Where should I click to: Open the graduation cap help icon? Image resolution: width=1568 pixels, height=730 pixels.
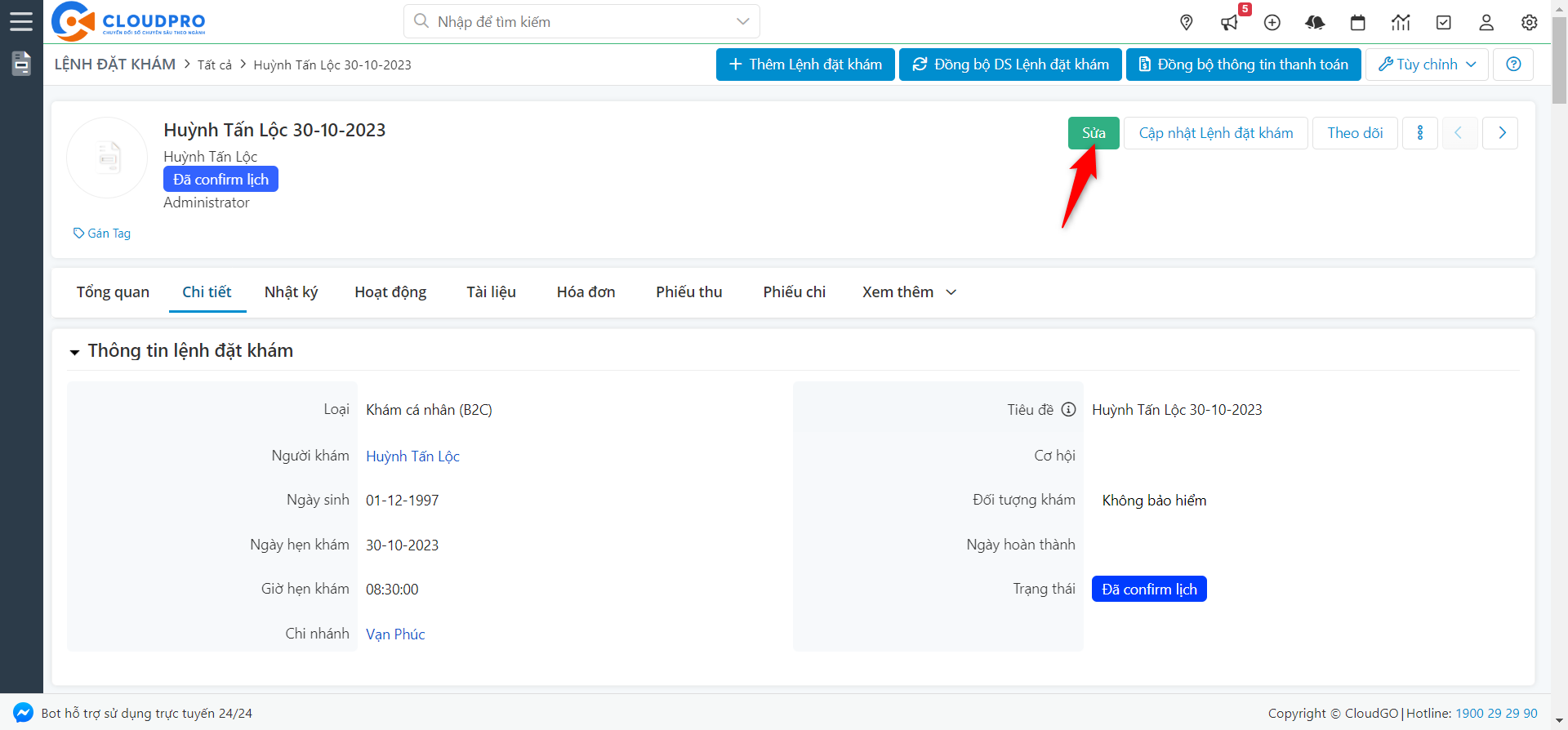(x=1315, y=23)
